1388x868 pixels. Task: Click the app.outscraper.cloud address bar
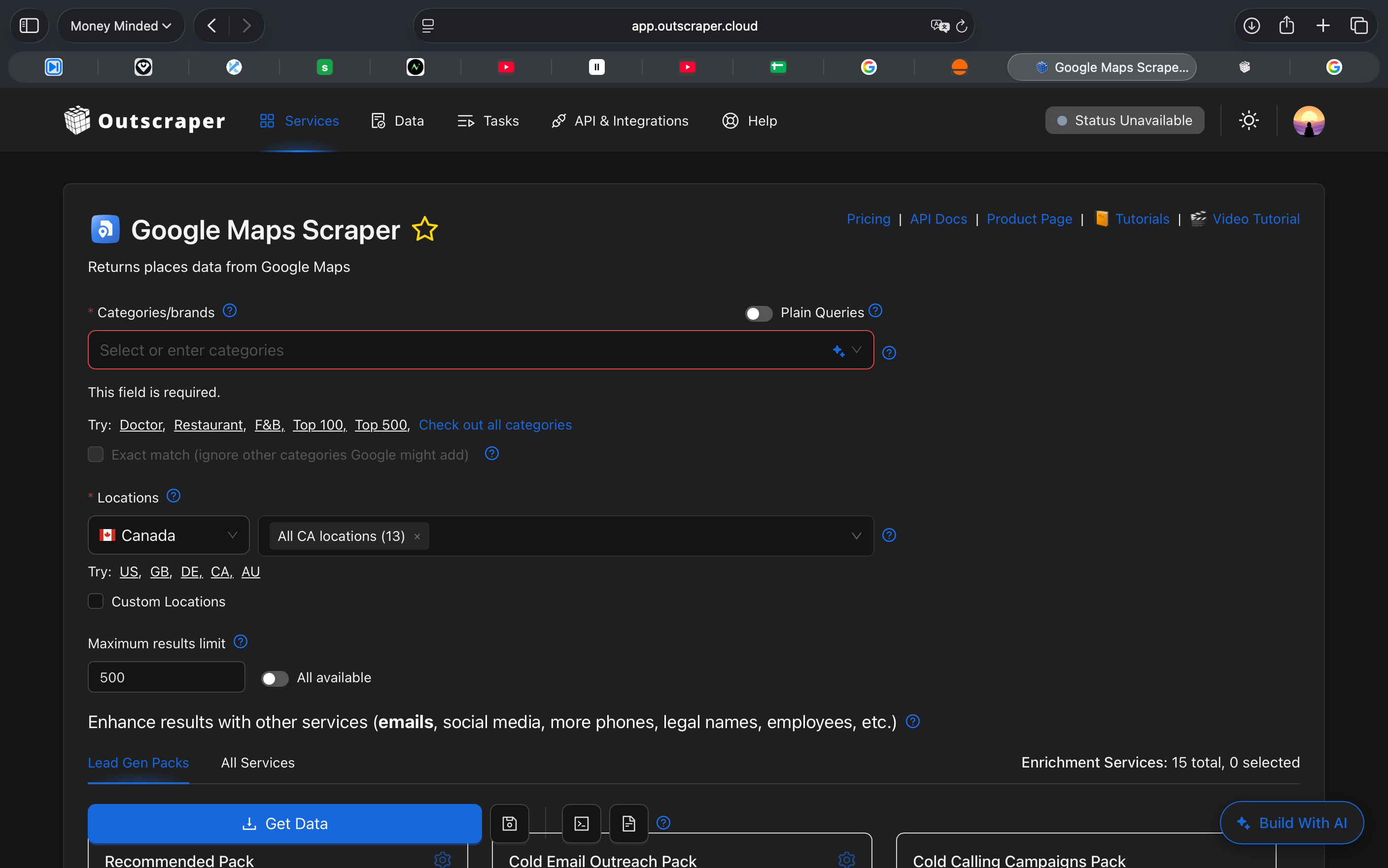click(x=694, y=26)
